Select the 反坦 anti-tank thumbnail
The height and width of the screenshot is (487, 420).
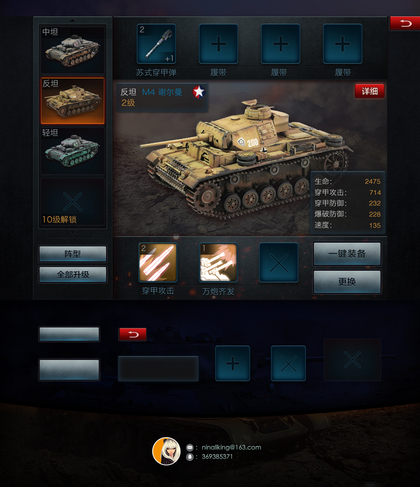click(73, 101)
